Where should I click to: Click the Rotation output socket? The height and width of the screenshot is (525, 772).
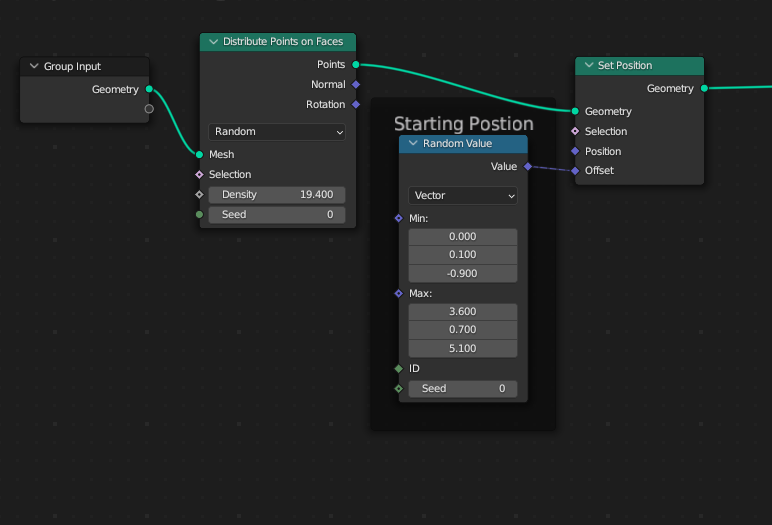click(356, 104)
